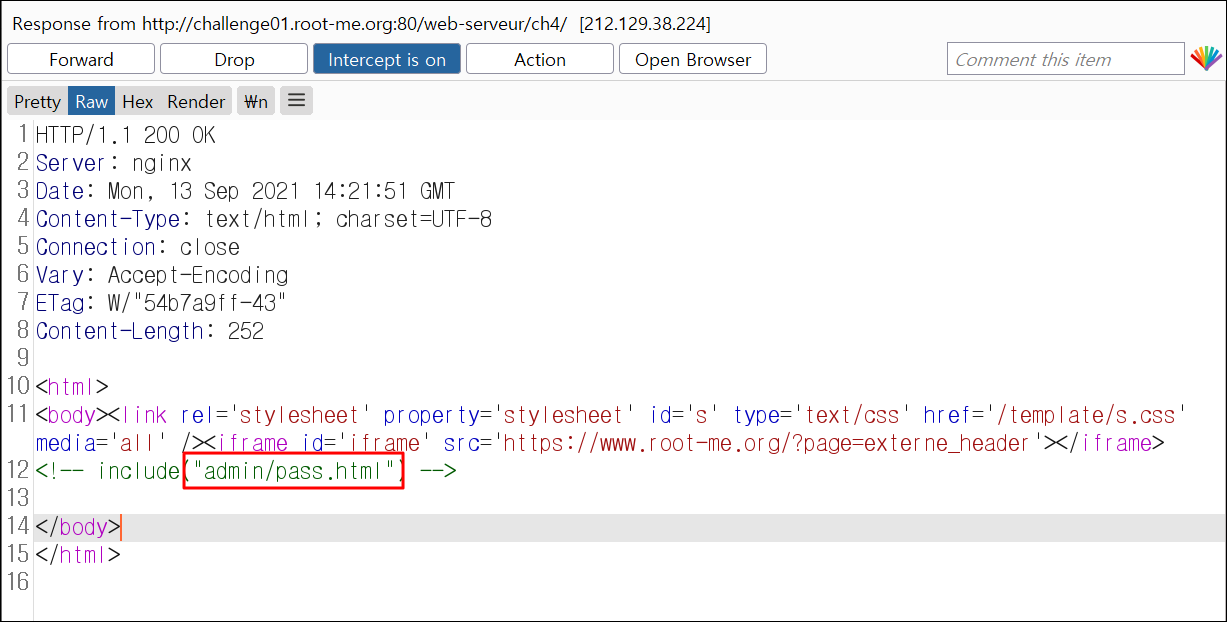1227x622 pixels.
Task: Click the Open Browser button
Action: (693, 59)
